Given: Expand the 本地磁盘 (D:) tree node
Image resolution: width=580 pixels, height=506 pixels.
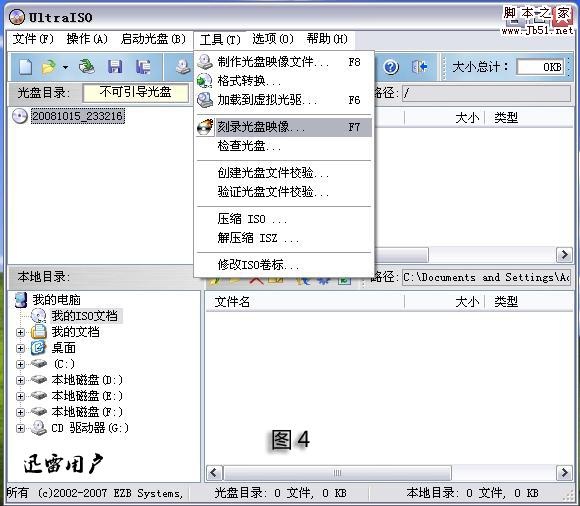Looking at the screenshot, I should (x=20, y=380).
